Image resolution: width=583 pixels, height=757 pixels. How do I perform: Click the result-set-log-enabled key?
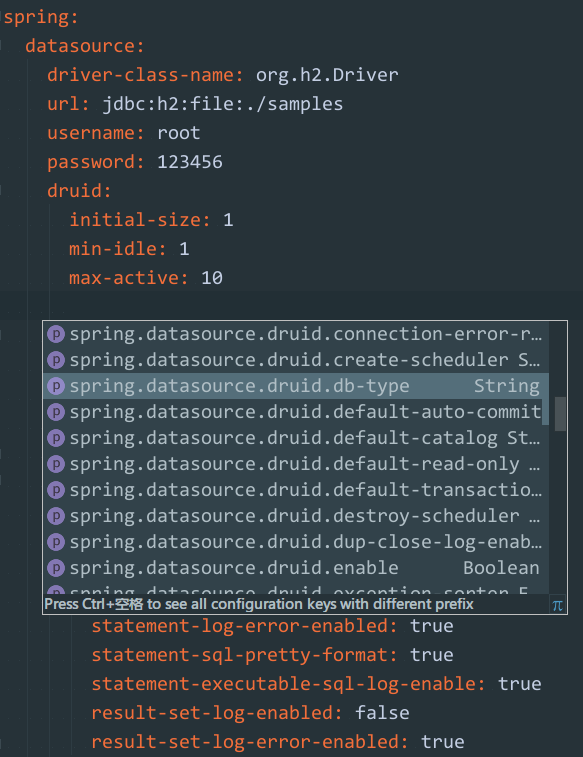tap(217, 713)
